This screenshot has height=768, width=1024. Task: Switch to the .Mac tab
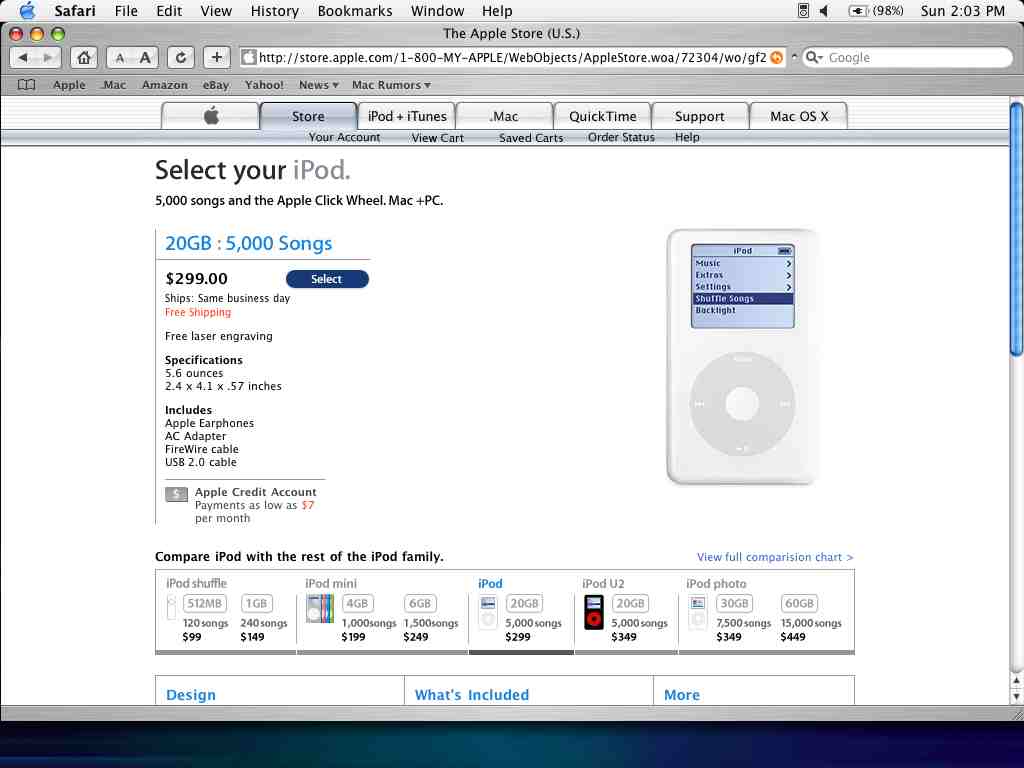click(x=504, y=116)
